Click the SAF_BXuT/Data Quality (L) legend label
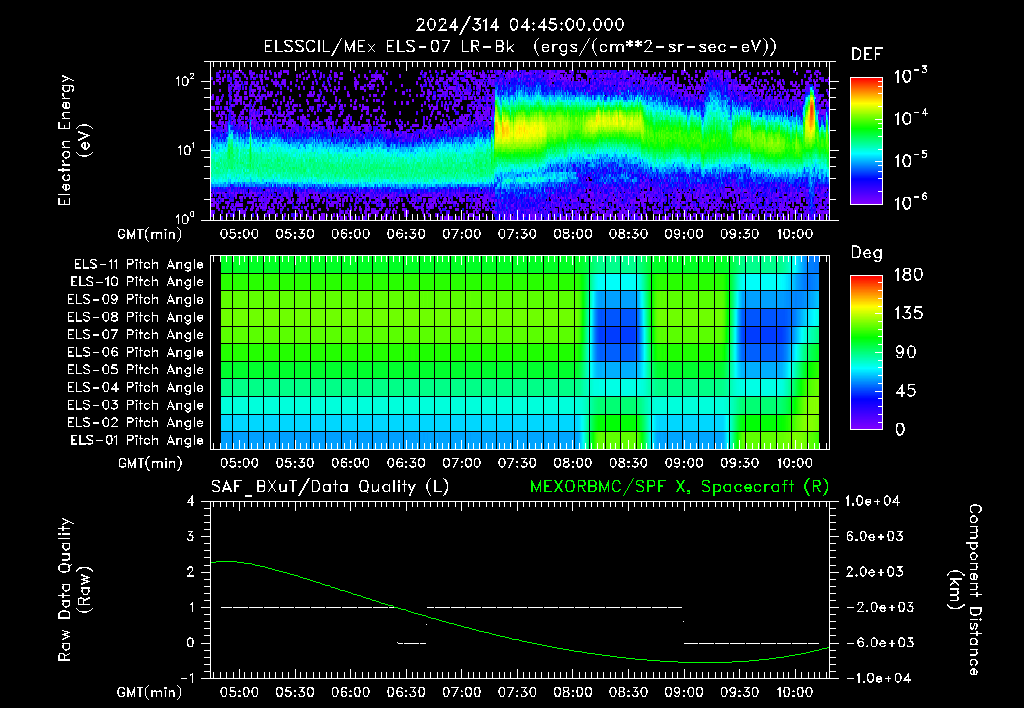 tap(330, 487)
